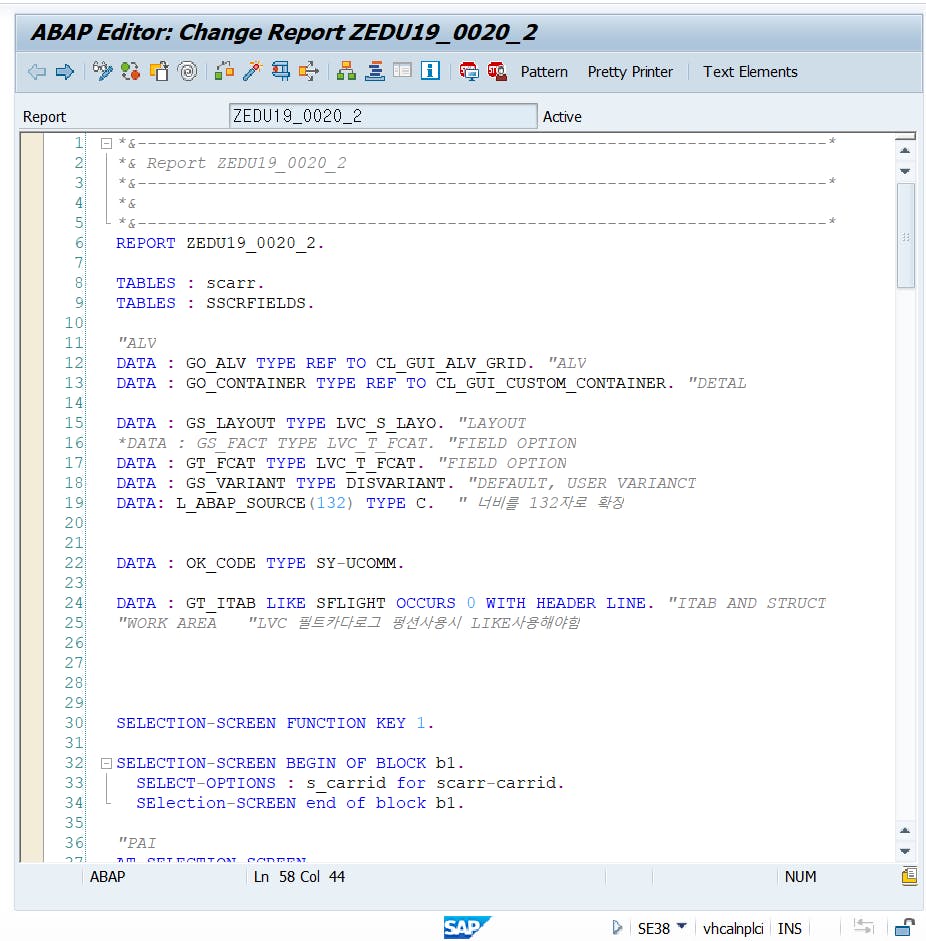This screenshot has width=926, height=941.
Task: Collapse the SELECTION-SCREEN block at line 32
Action: 106,763
